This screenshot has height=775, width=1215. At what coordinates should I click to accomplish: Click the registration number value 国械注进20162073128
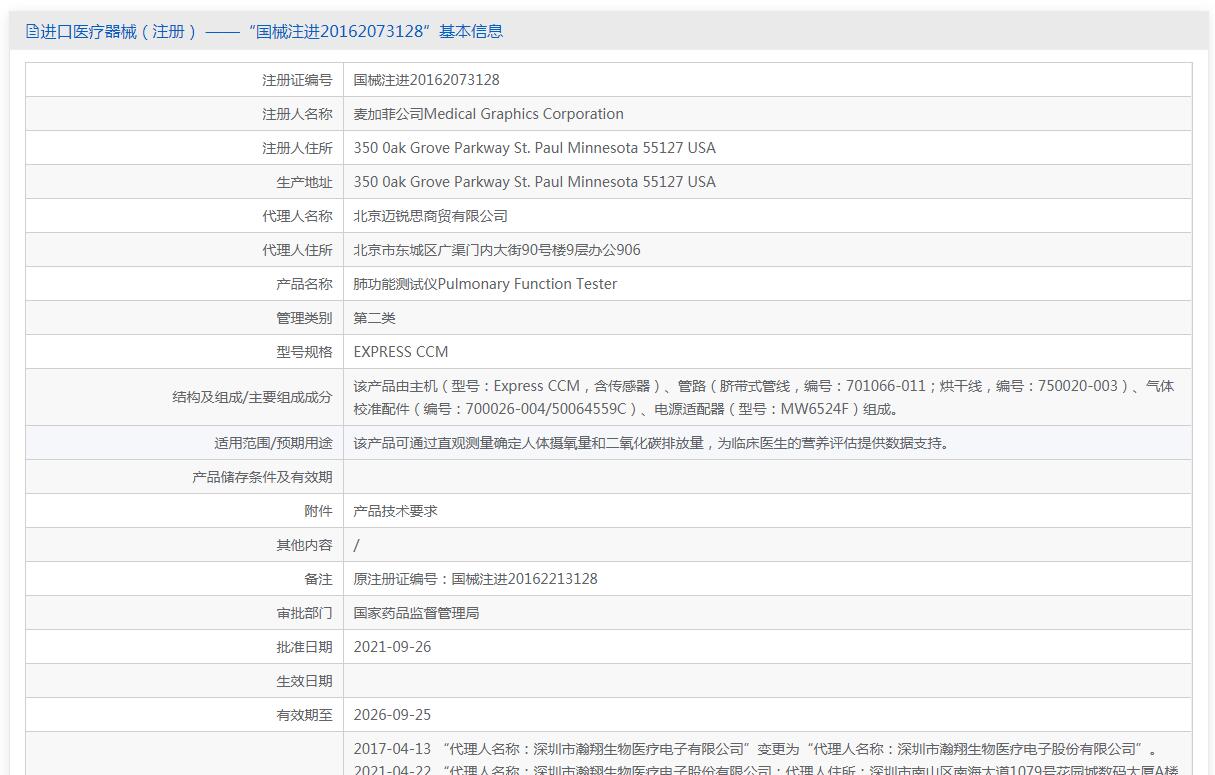coord(426,80)
